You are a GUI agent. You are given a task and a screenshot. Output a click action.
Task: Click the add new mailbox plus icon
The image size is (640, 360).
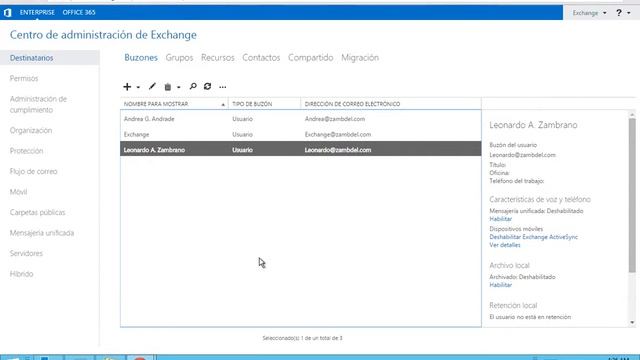[x=127, y=87]
